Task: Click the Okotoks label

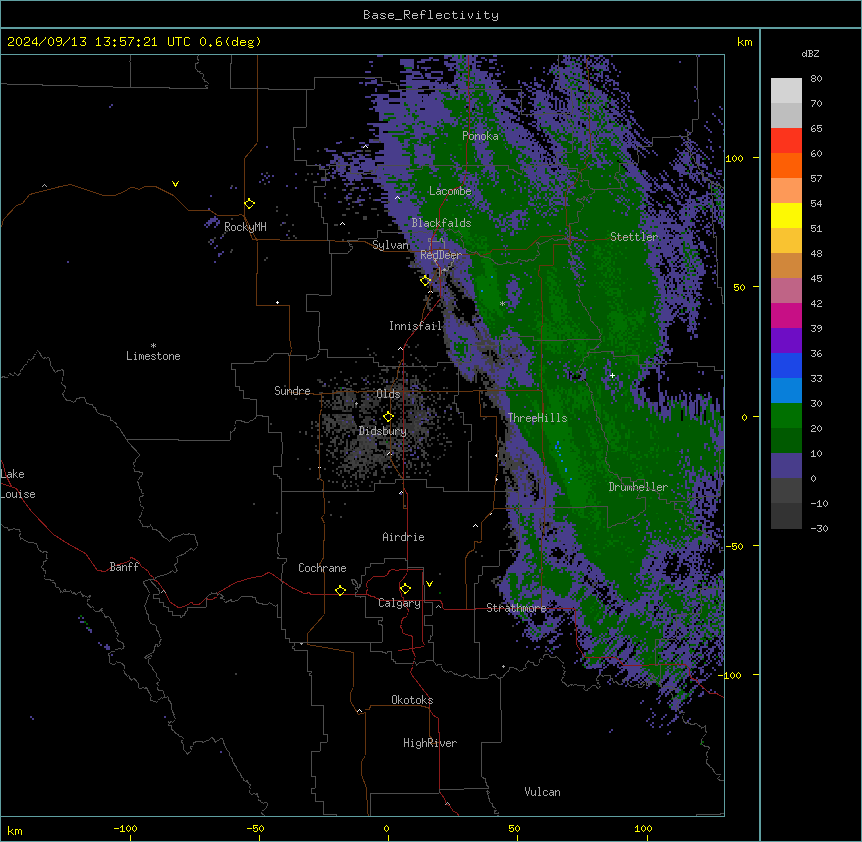Action: 412,700
